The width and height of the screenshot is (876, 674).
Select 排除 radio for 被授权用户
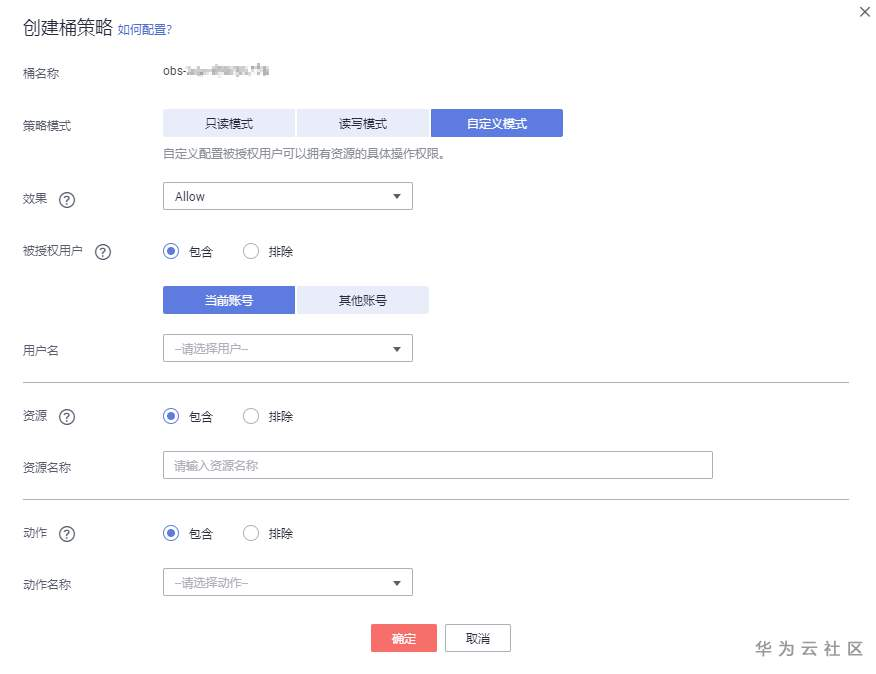251,251
